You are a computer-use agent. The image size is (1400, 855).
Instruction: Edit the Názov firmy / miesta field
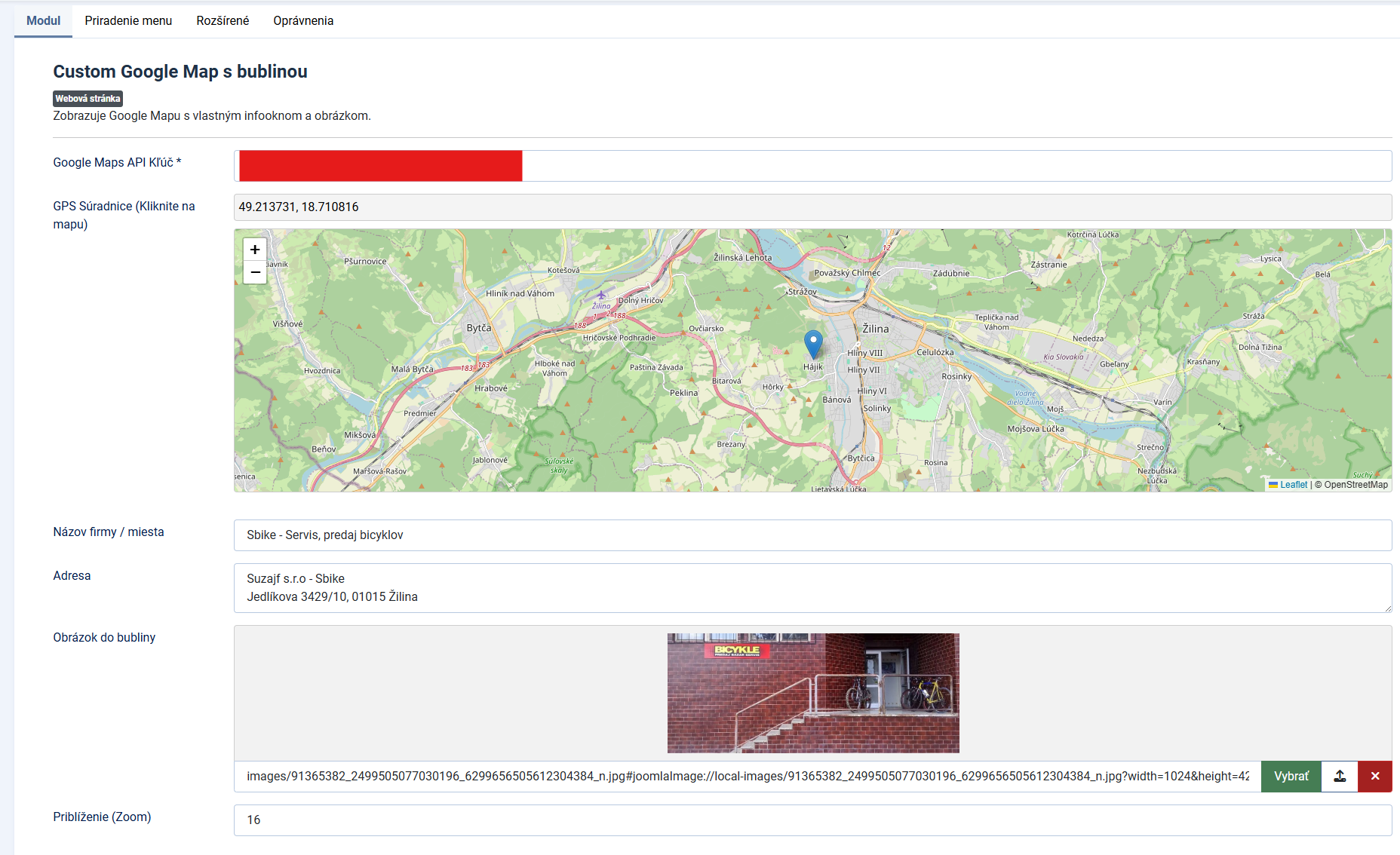(x=812, y=535)
